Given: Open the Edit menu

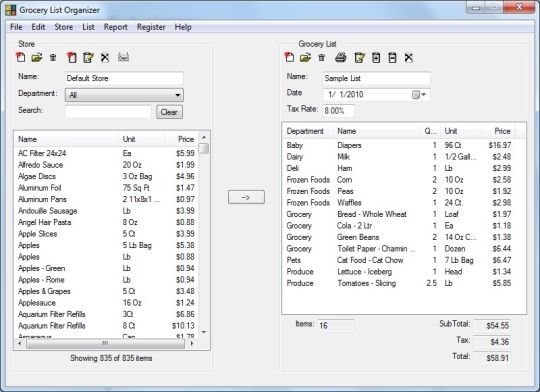Looking at the screenshot, I should coord(38,27).
